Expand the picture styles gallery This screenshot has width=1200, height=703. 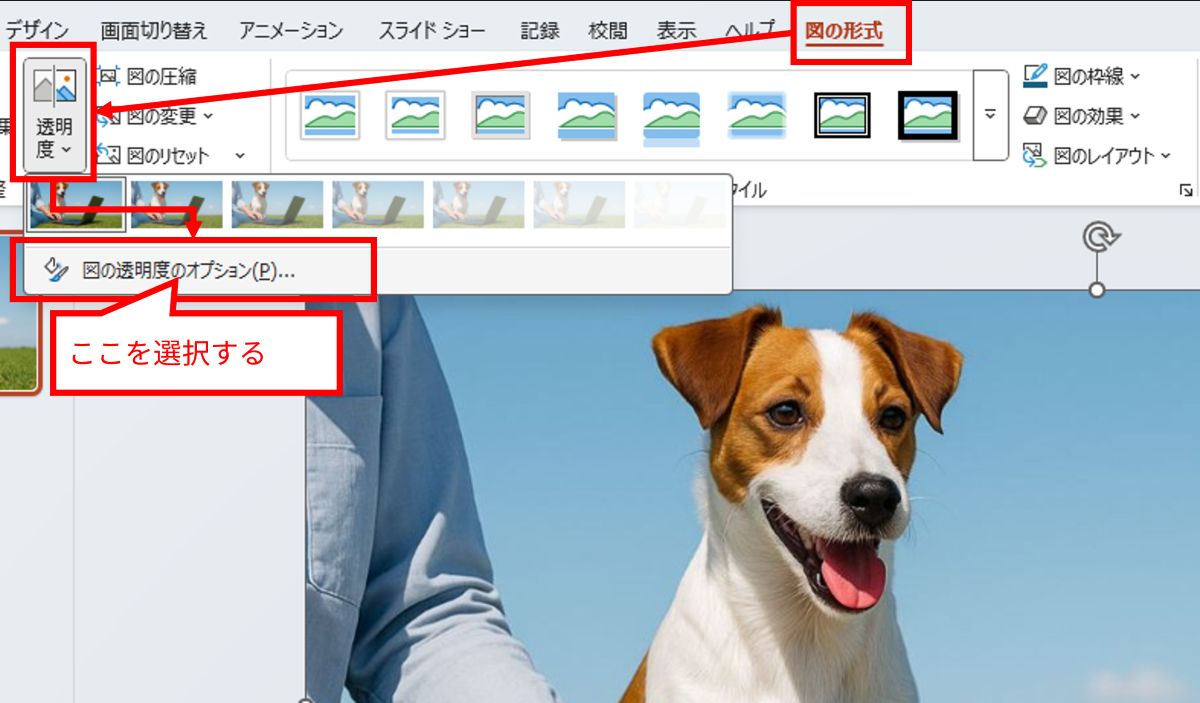coord(990,115)
